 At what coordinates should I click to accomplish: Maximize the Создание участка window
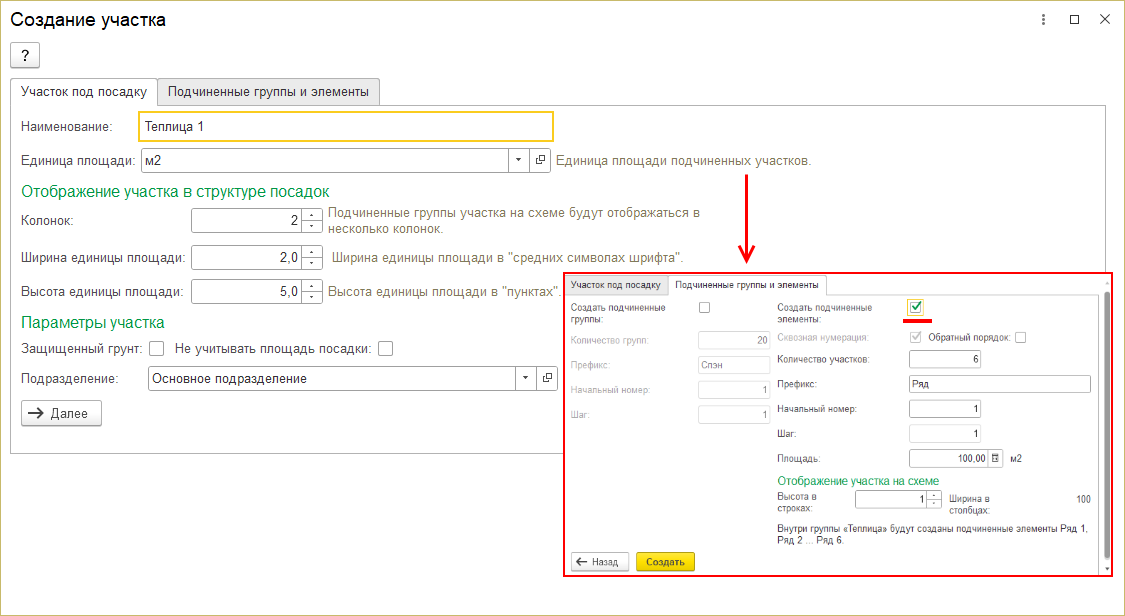[x=1074, y=20]
